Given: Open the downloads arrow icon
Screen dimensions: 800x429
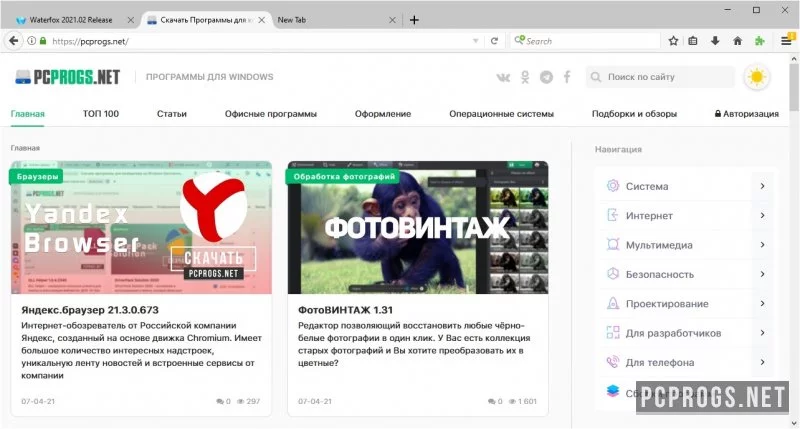Looking at the screenshot, I should coord(715,41).
